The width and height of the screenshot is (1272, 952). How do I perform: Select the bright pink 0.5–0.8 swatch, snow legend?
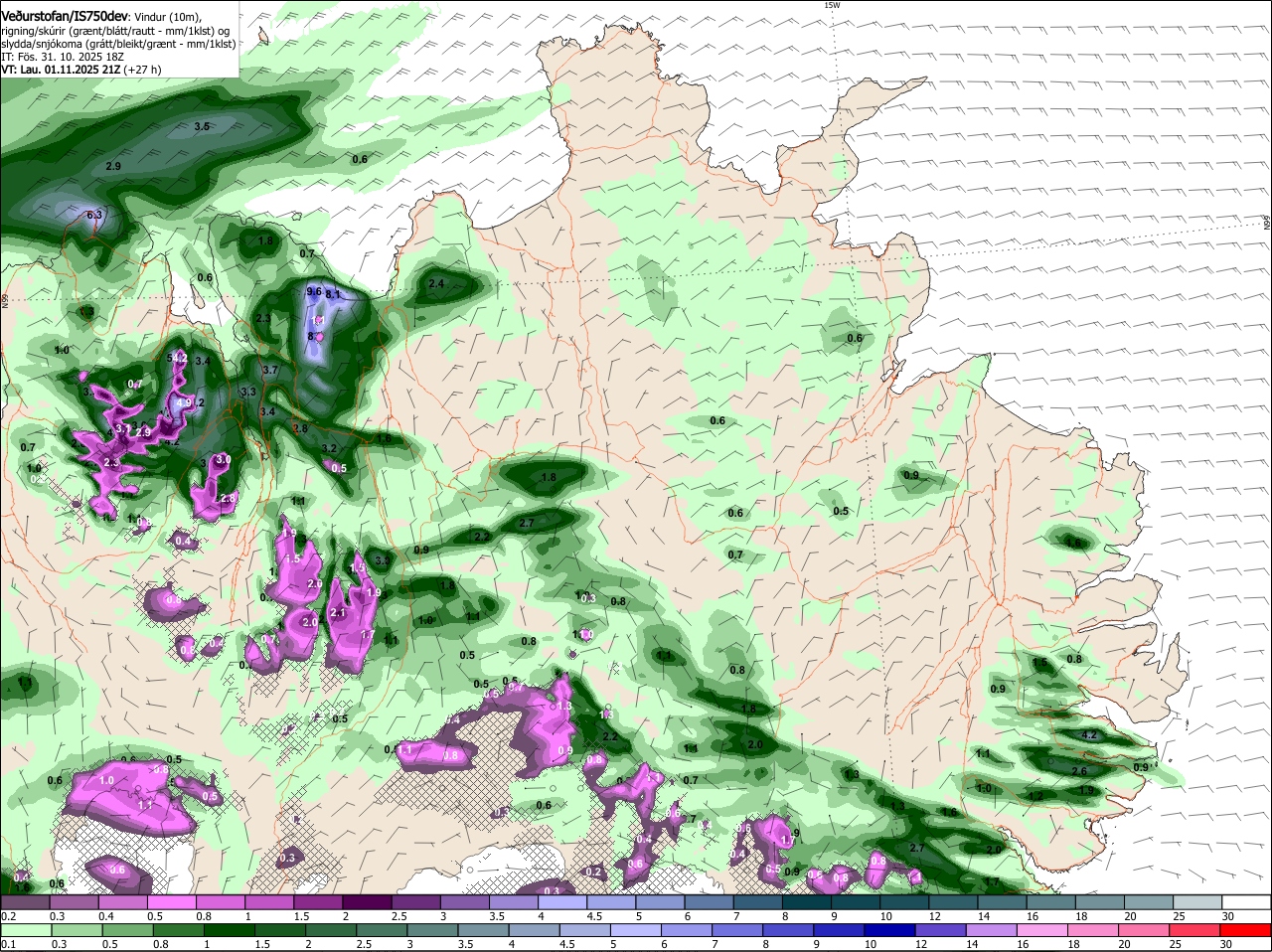tap(171, 902)
